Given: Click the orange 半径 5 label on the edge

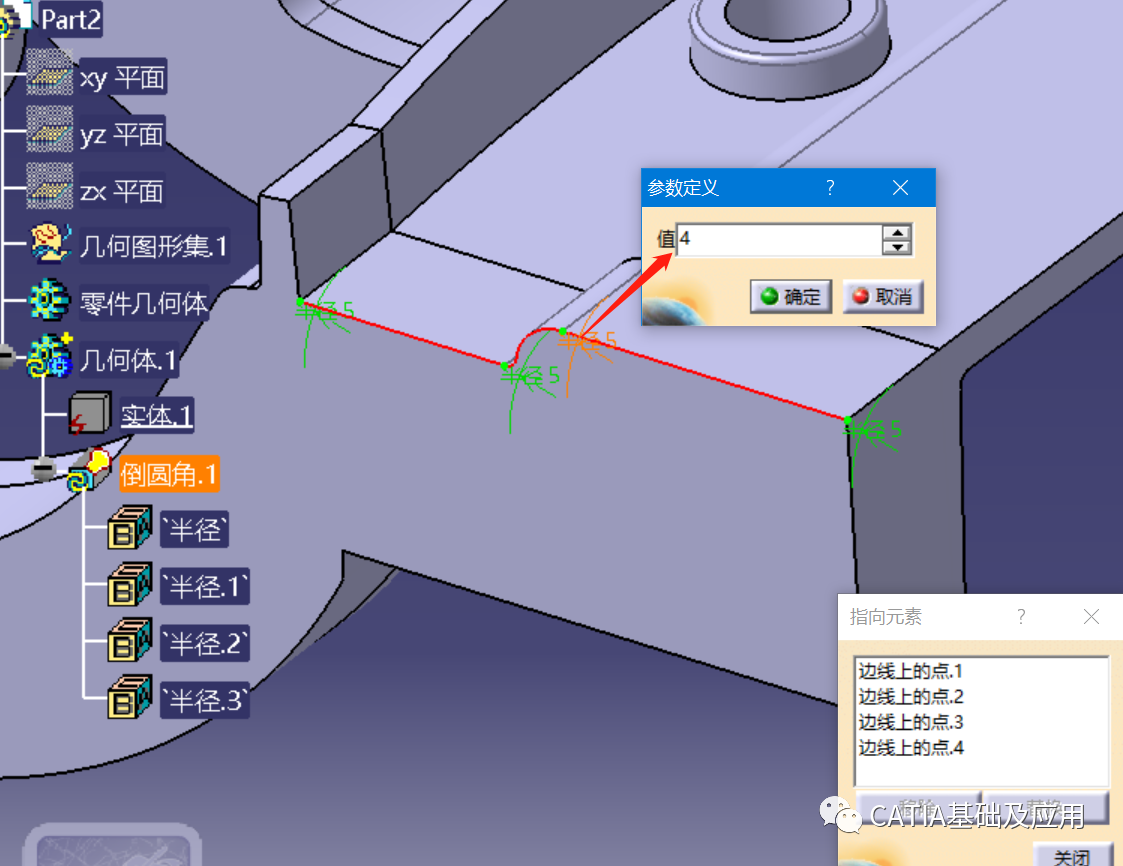Looking at the screenshot, I should click(x=588, y=340).
